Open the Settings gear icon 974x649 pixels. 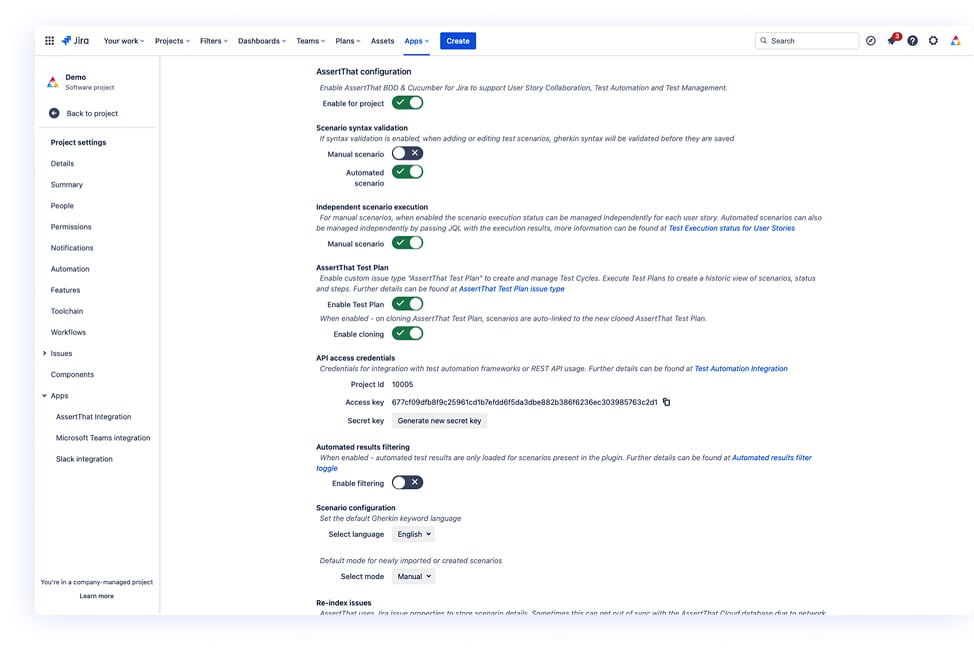tap(933, 40)
